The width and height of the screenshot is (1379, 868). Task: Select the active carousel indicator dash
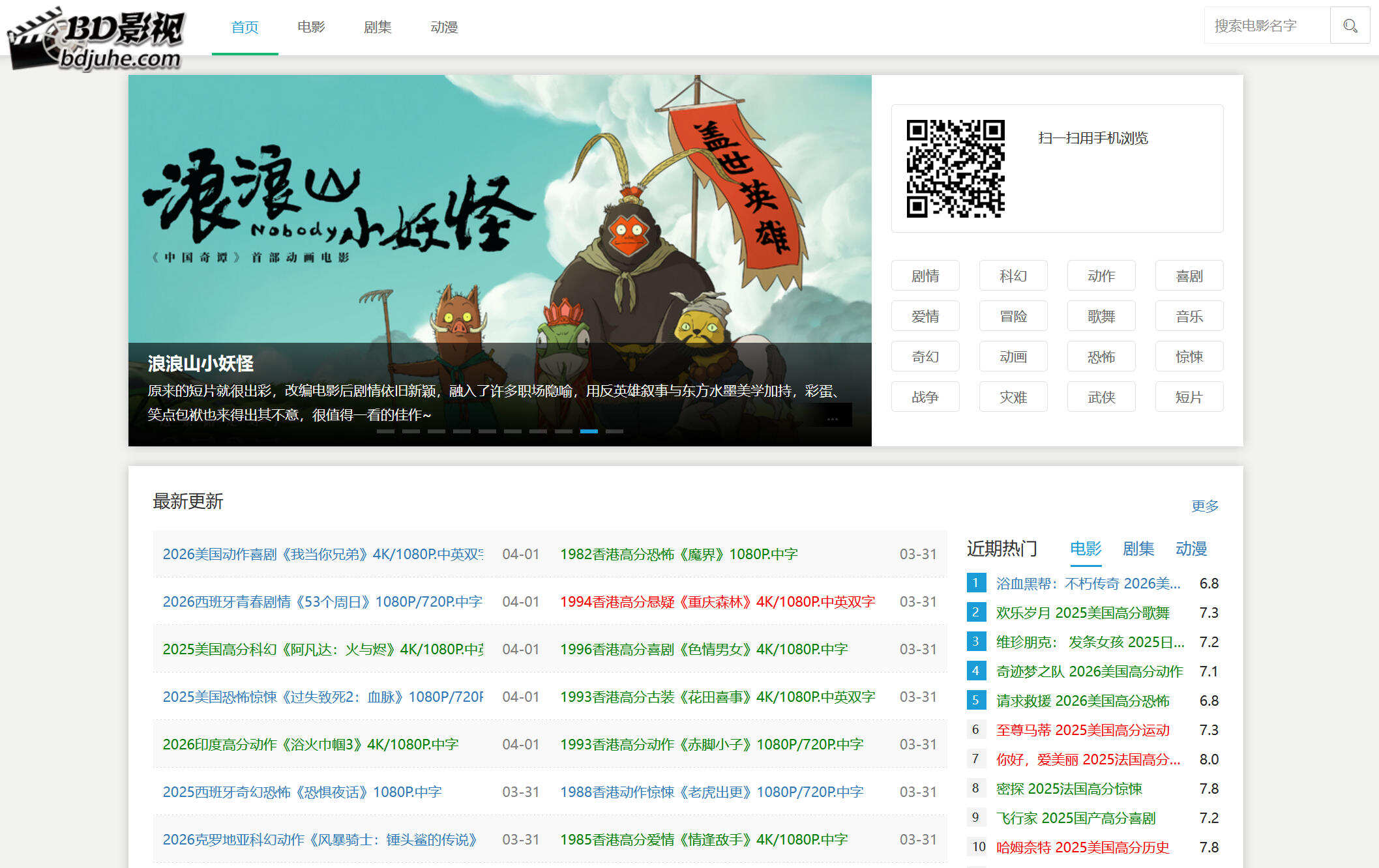pos(589,431)
